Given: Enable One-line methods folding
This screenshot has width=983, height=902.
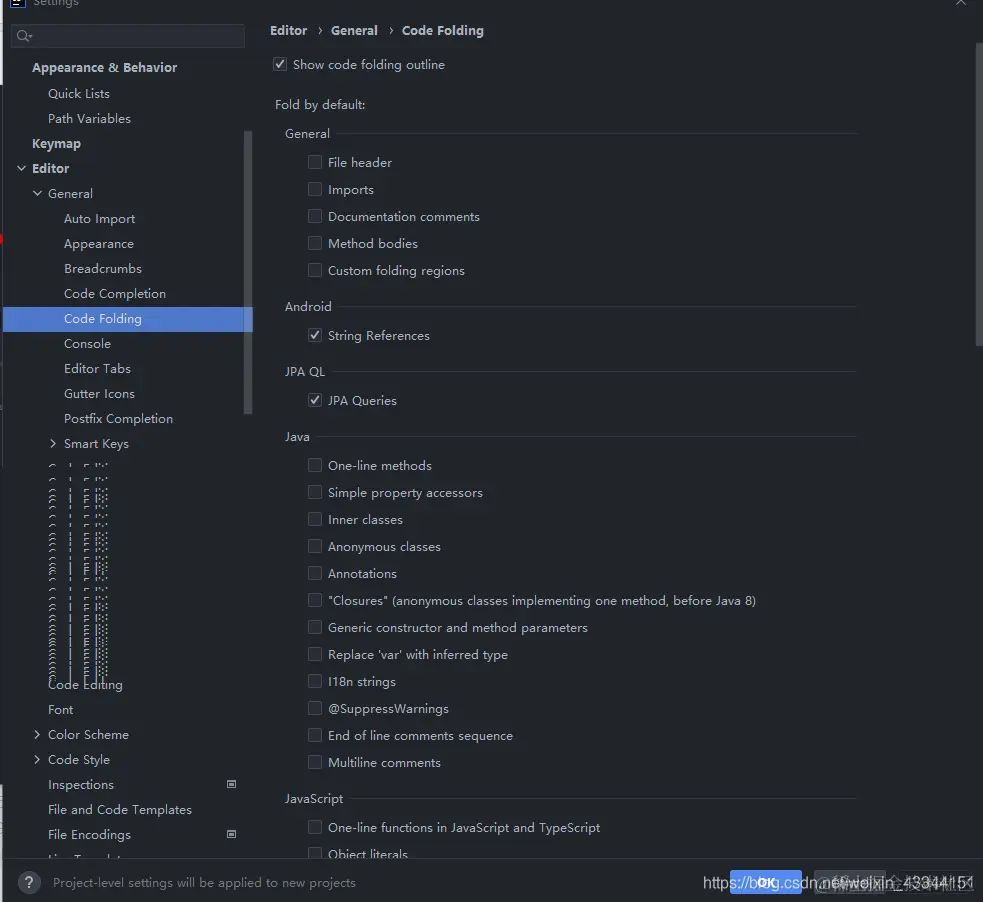Looking at the screenshot, I should [315, 465].
